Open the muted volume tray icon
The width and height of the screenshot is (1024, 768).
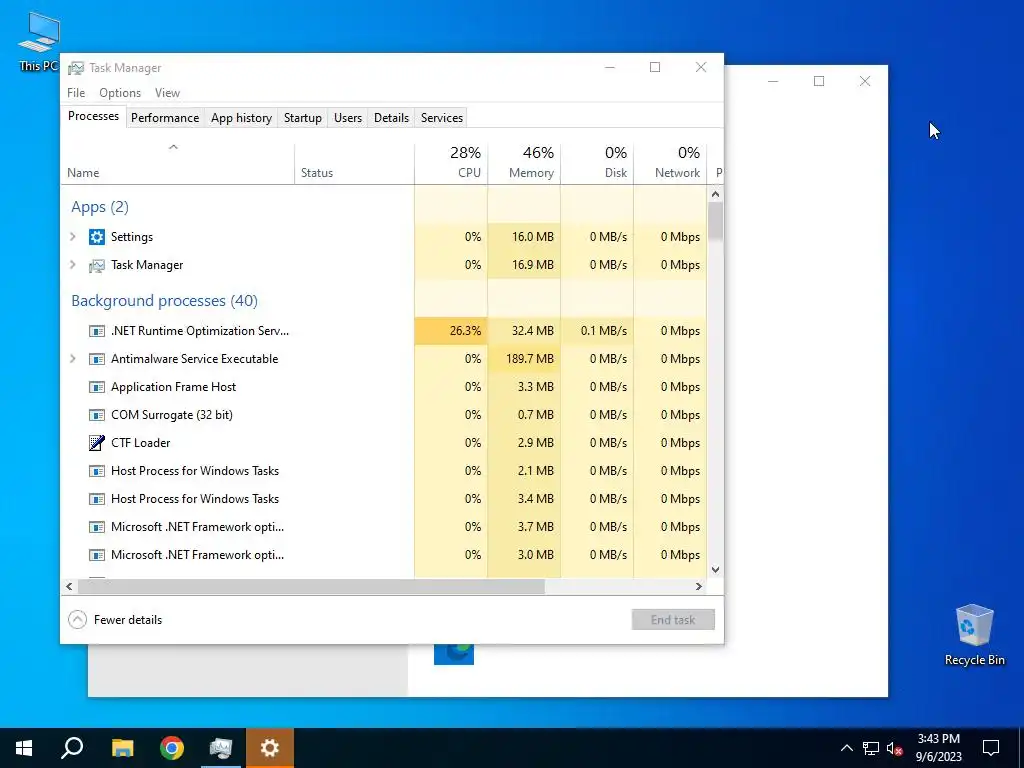tap(895, 748)
